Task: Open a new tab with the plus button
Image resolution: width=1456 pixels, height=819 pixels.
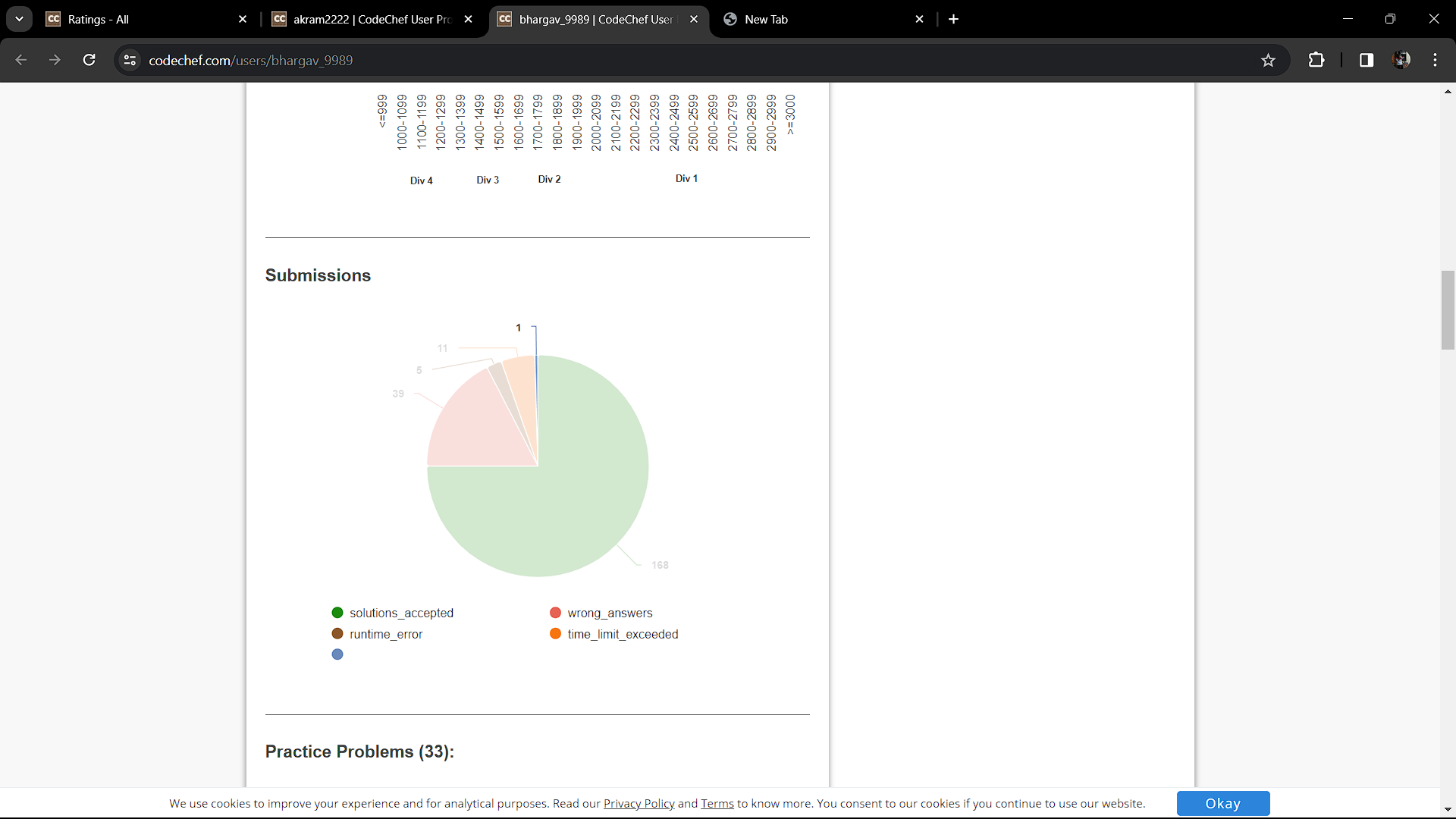Action: (953, 19)
